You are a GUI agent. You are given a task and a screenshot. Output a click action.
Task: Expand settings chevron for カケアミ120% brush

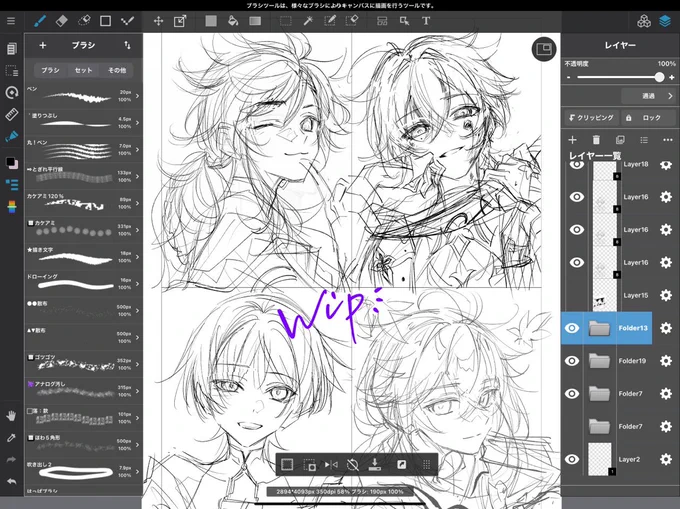click(x=137, y=203)
